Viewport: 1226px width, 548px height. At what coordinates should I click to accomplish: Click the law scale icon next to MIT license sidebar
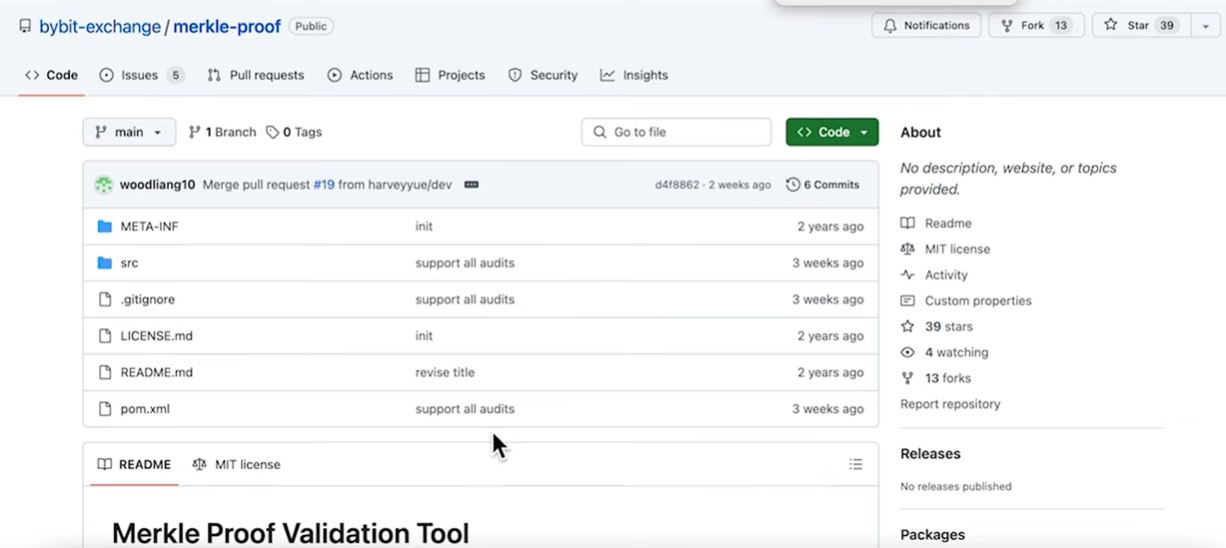point(907,249)
